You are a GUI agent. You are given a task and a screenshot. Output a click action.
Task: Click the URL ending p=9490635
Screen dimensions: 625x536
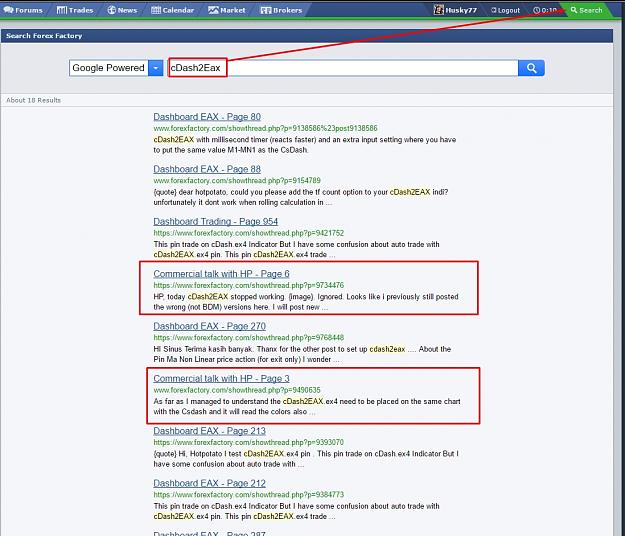237,390
